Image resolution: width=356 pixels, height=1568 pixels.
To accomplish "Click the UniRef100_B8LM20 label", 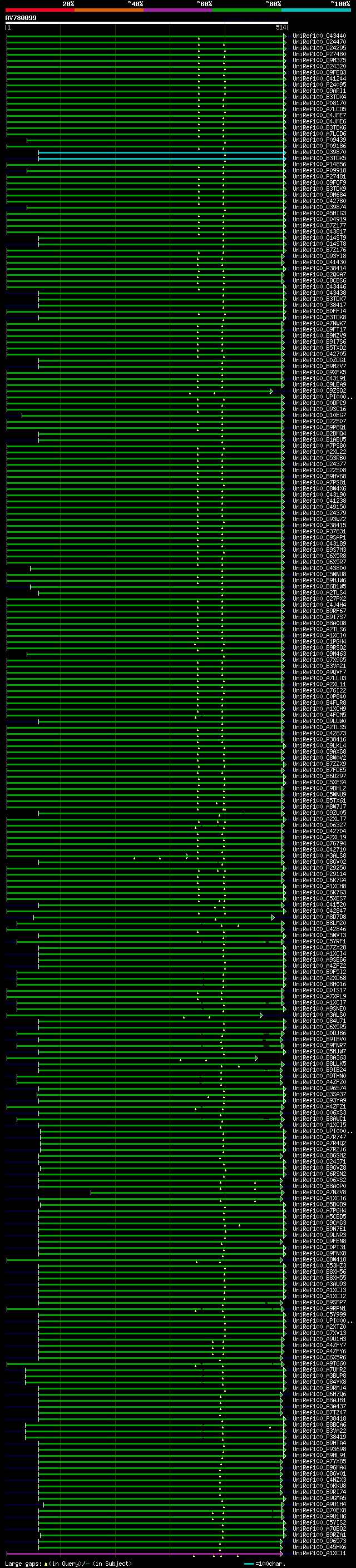I will tap(319, 923).
